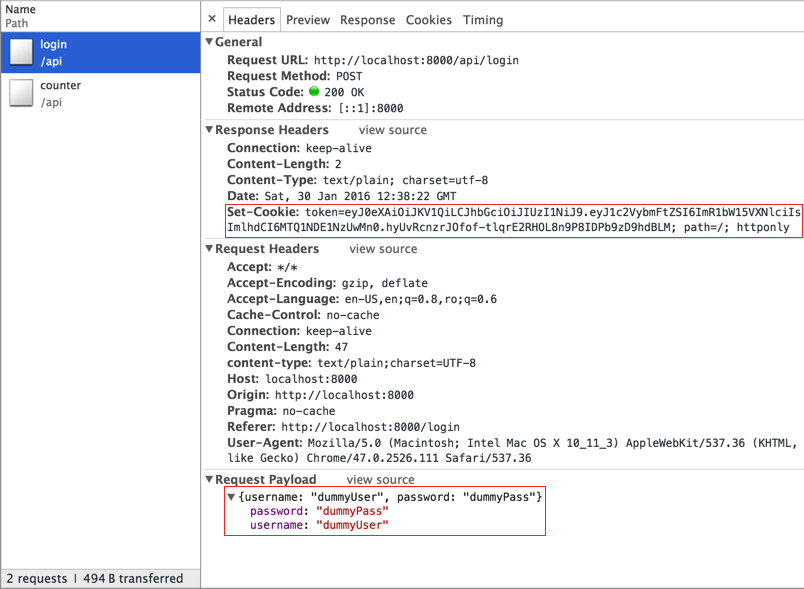Select the login request row
The width and height of the screenshot is (804, 589).
click(x=100, y=53)
